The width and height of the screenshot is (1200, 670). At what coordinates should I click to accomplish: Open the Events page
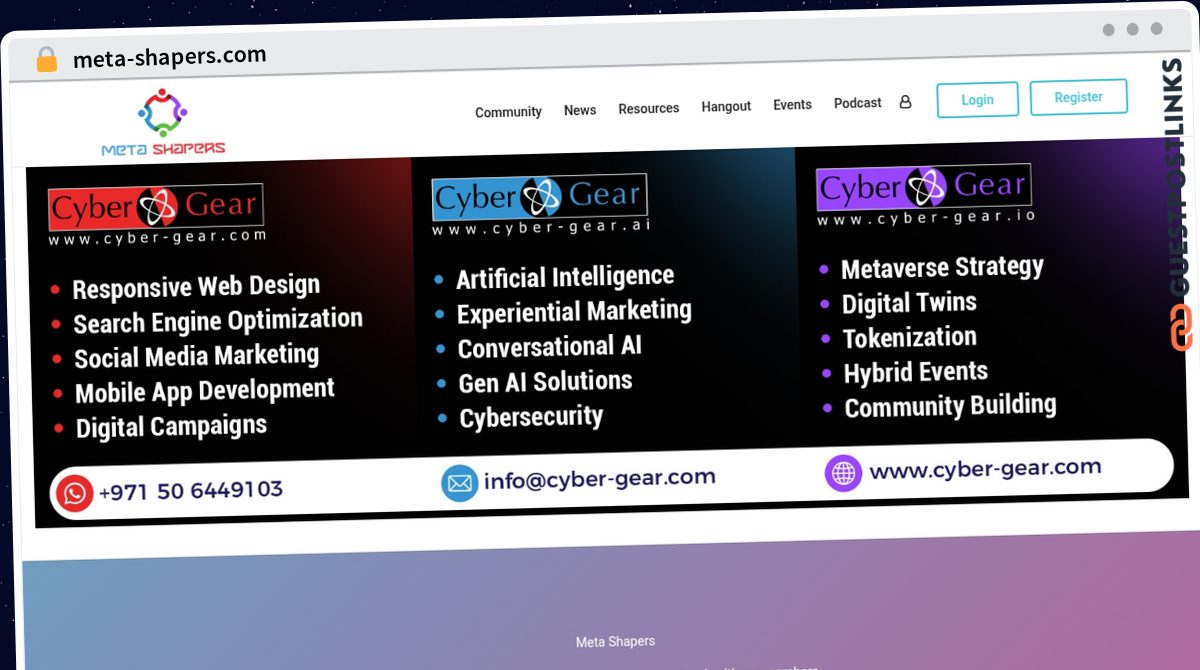[x=792, y=104]
